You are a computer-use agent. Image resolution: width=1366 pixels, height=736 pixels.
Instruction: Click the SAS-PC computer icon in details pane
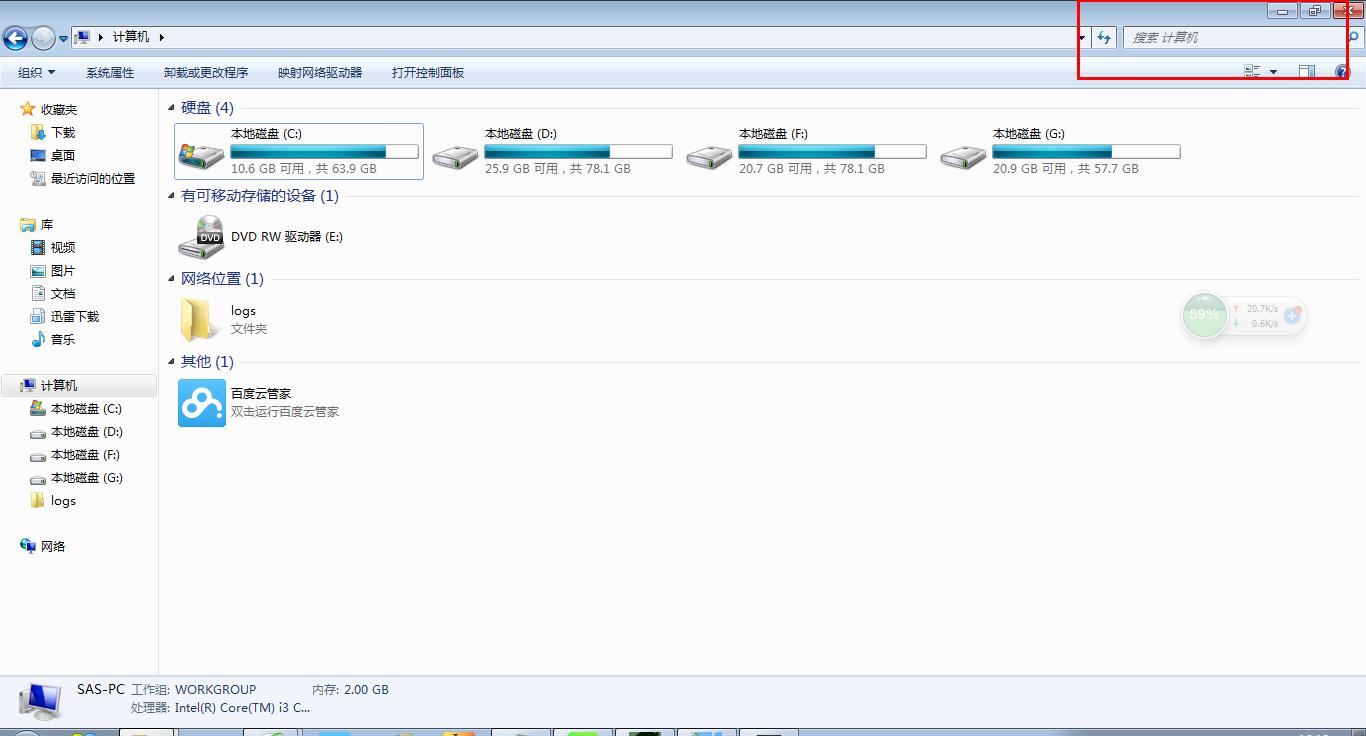[40, 701]
